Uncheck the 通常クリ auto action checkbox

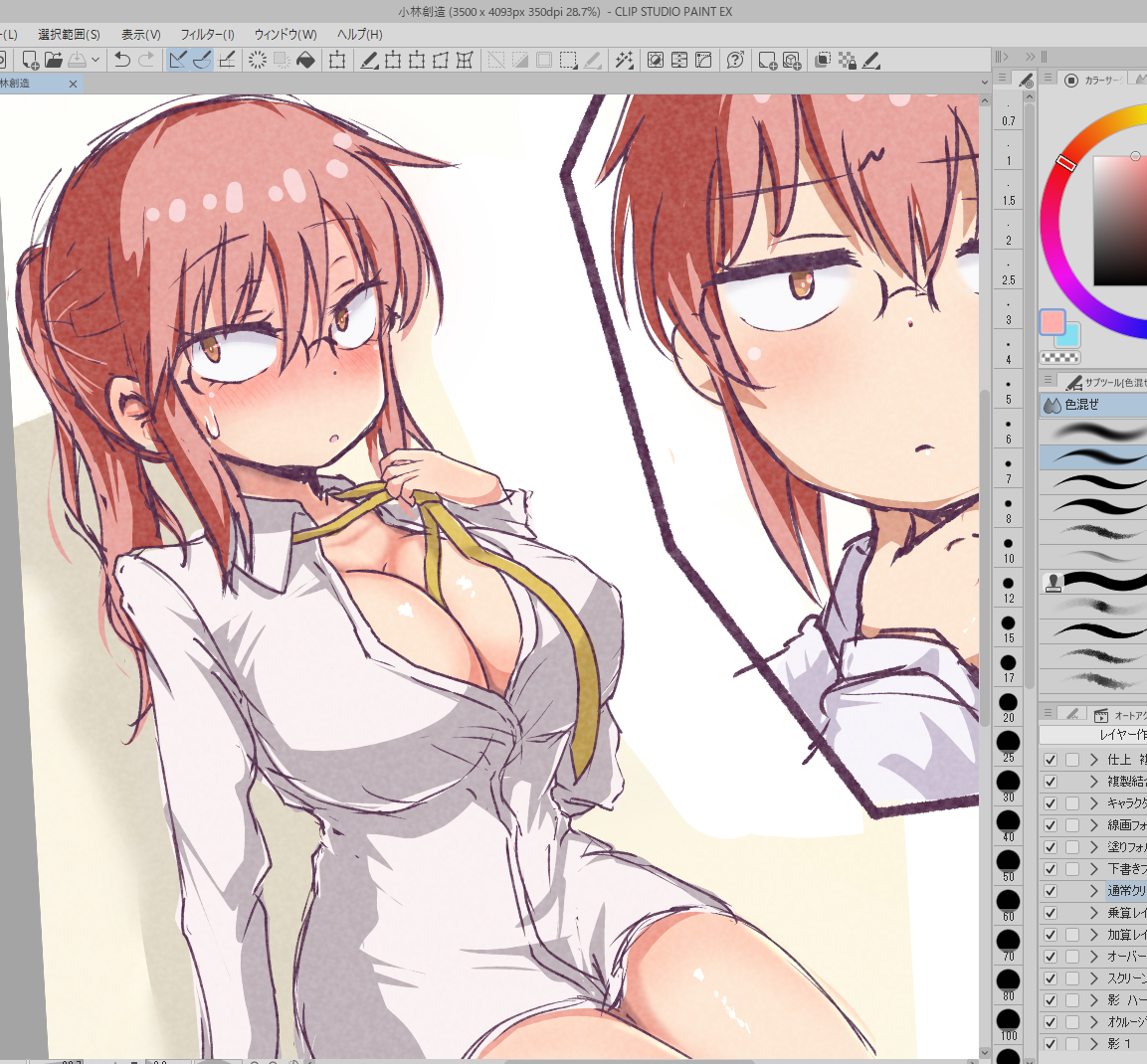(1051, 891)
